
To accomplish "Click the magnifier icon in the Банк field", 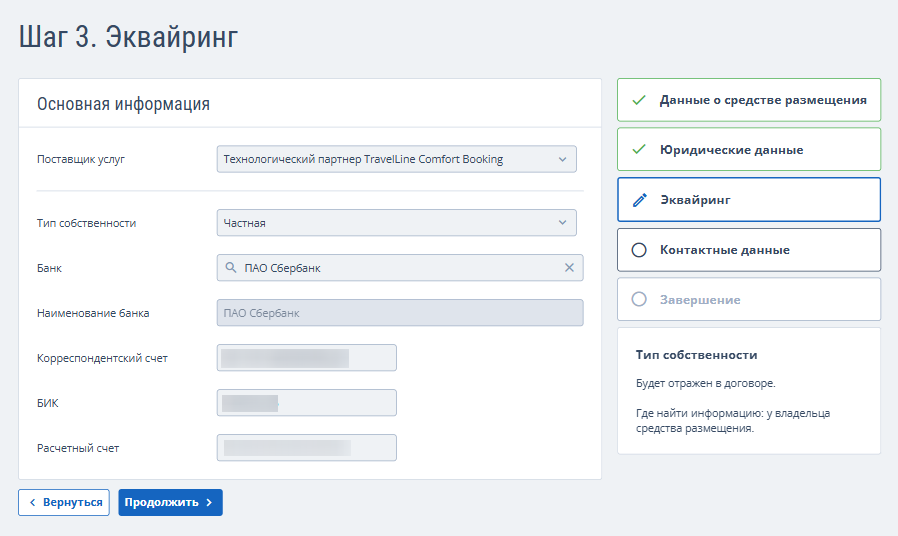I will (x=231, y=268).
